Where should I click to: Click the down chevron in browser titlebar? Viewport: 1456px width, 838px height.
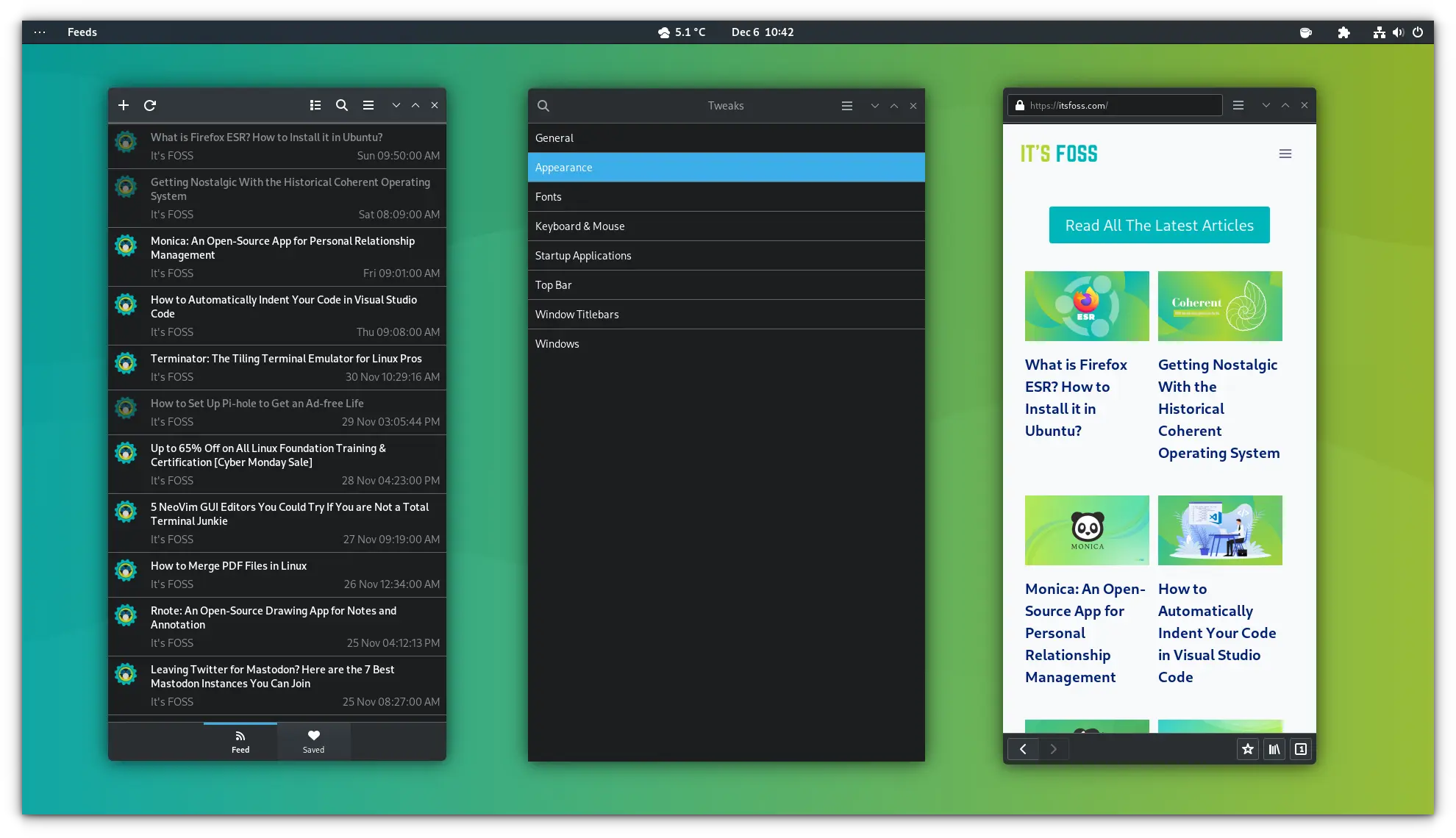tap(1266, 105)
